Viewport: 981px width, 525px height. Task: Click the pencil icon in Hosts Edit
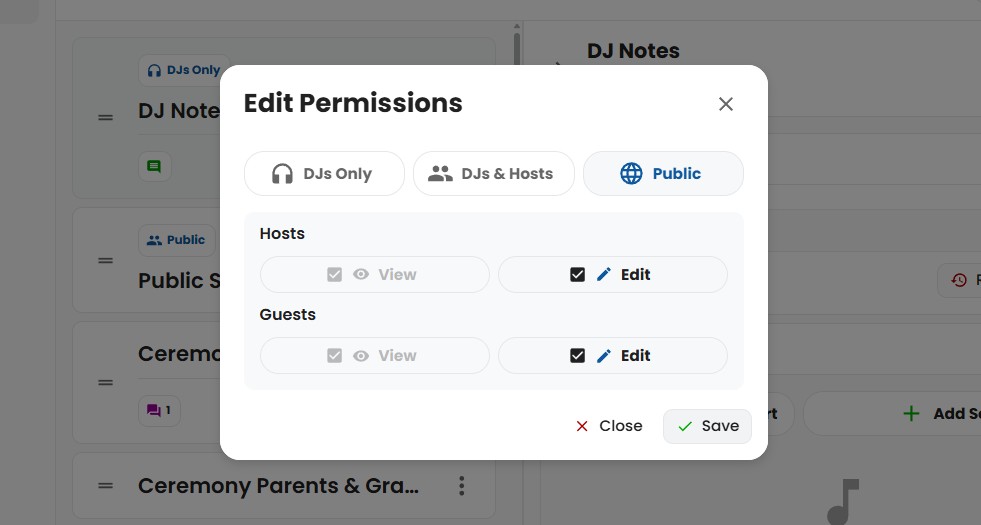[x=604, y=275]
